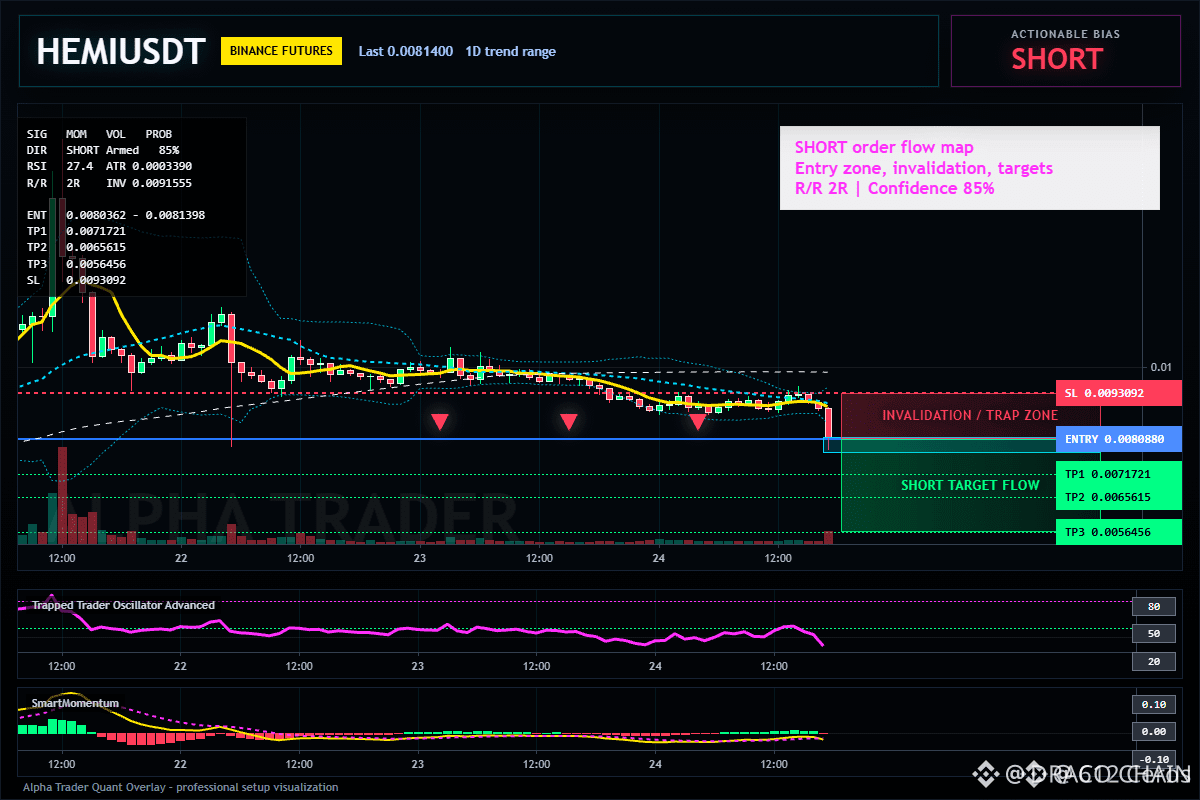Viewport: 1200px width, 800px height.
Task: Select the INVALIDATION / TRAP ZONE region label
Action: (970, 415)
